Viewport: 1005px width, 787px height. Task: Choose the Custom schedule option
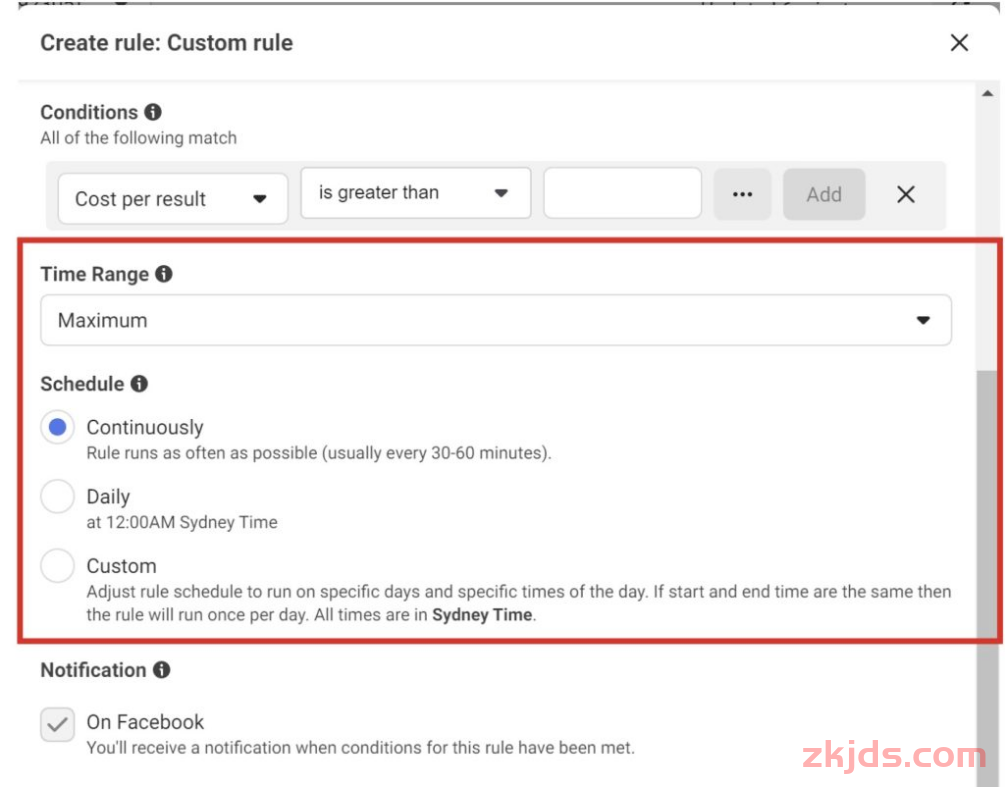point(57,565)
